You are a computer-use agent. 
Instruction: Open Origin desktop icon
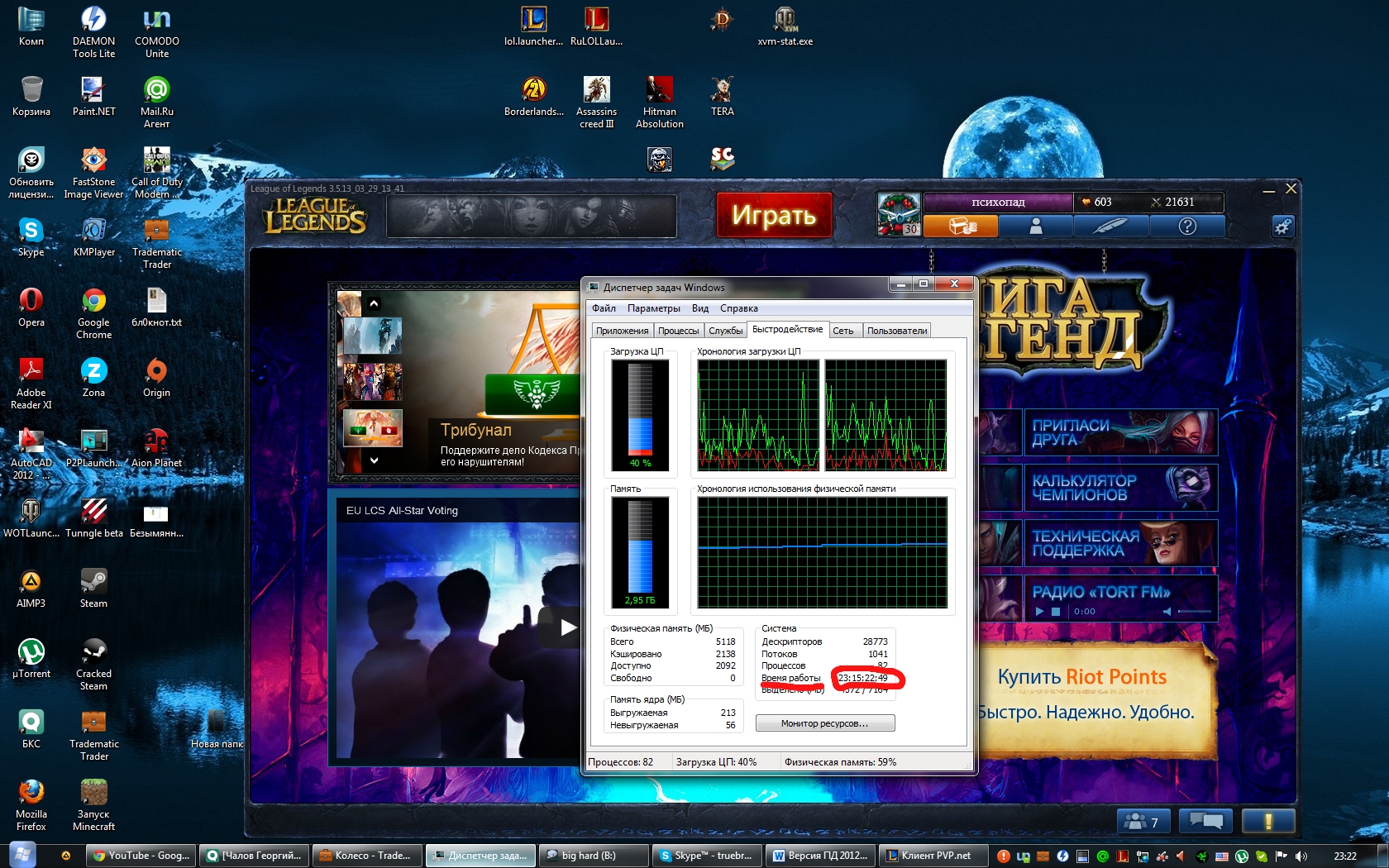tap(156, 377)
